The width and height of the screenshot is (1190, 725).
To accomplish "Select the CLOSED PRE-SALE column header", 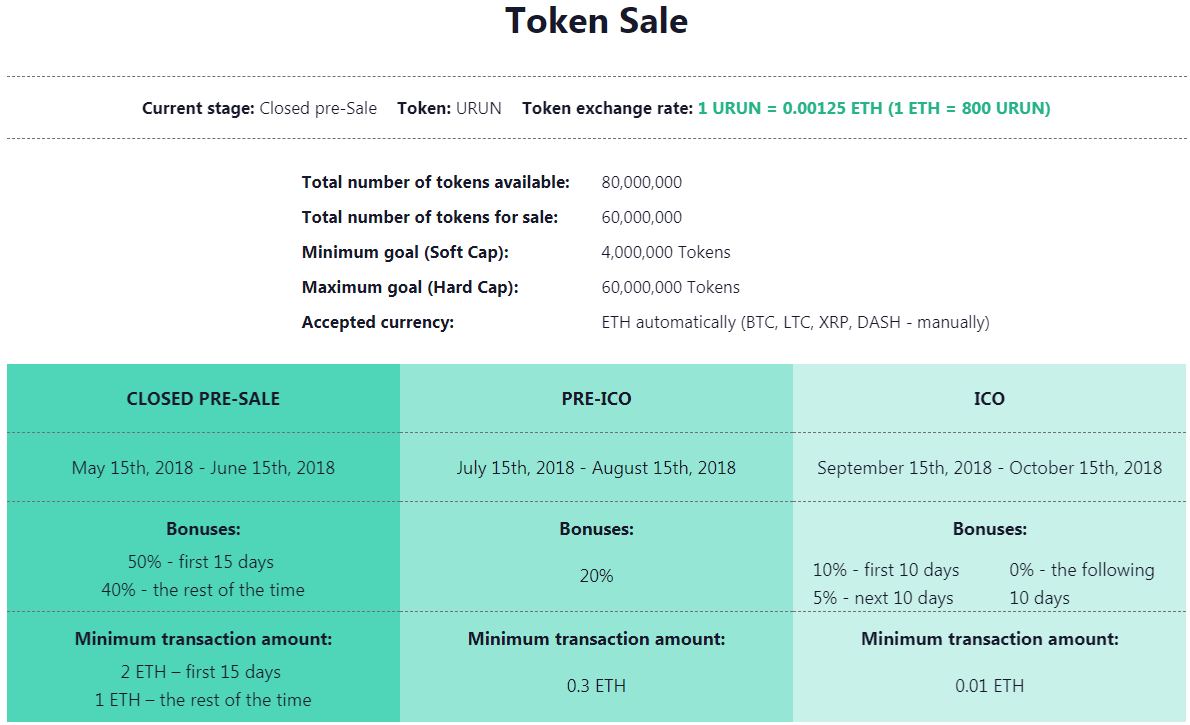I will click(x=203, y=398).
